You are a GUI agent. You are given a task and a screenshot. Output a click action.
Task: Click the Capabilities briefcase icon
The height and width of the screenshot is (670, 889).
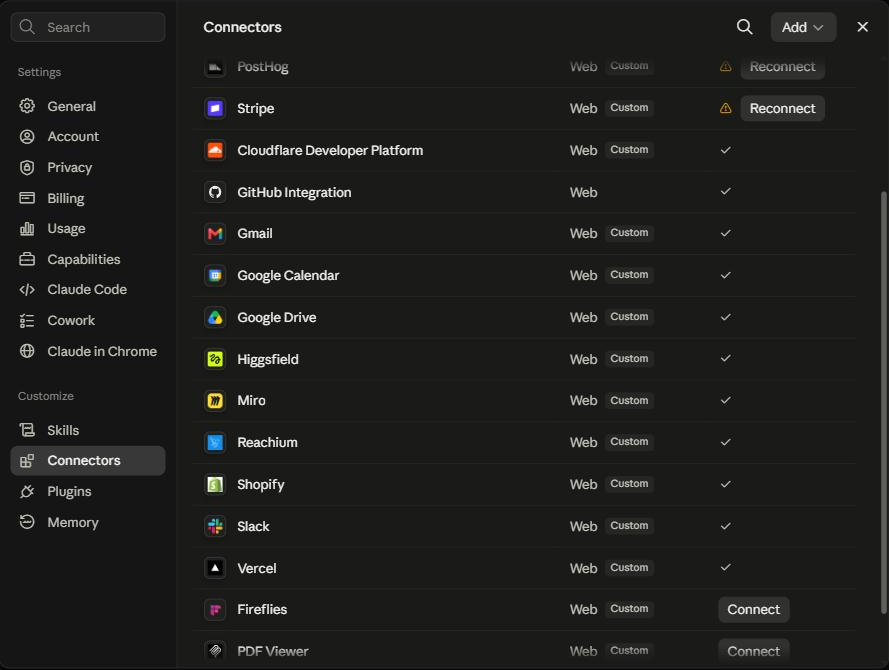pos(27,259)
